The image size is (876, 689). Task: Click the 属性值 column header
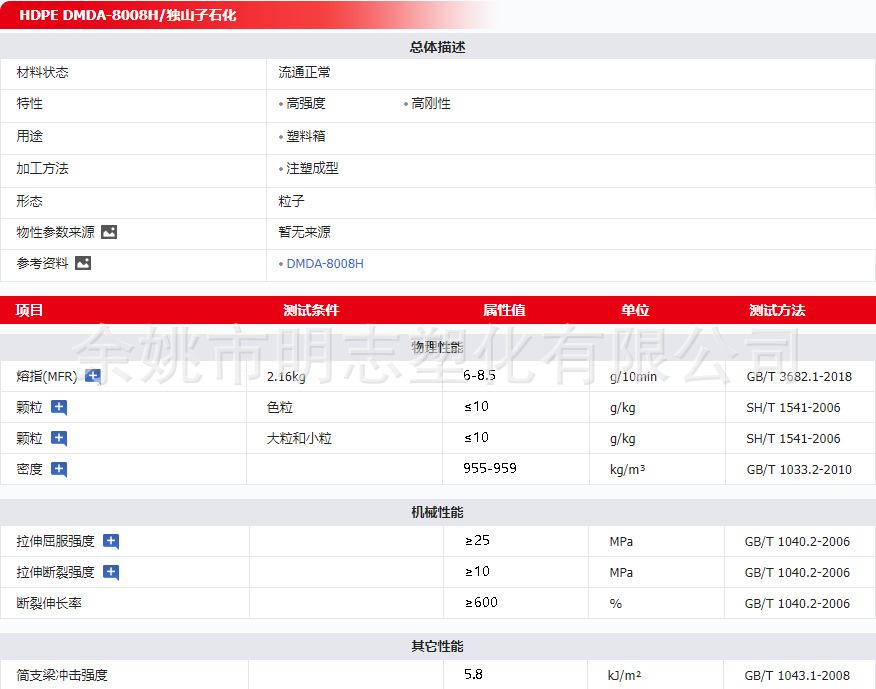click(504, 310)
